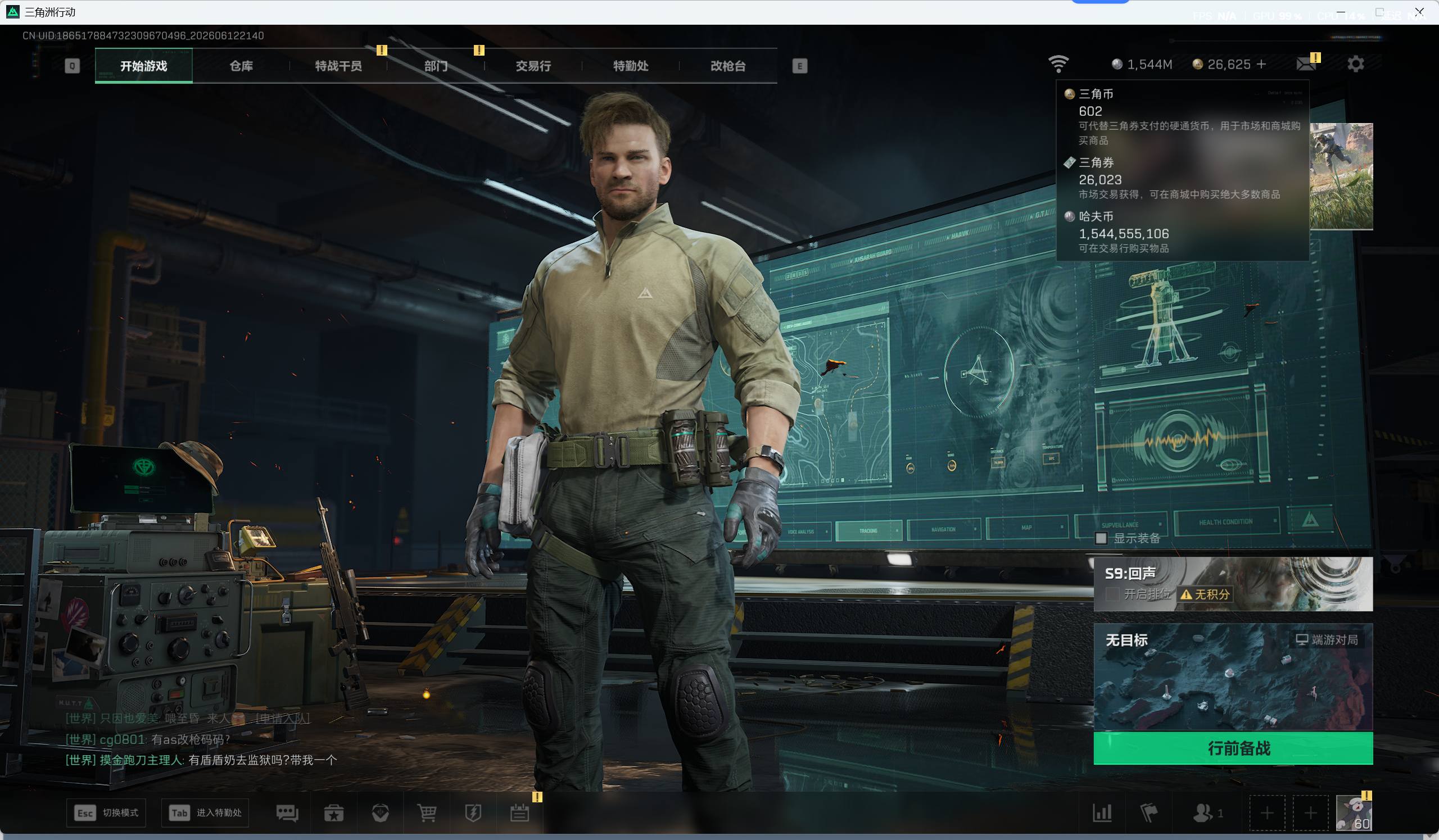The height and width of the screenshot is (840, 1439).
Task: Click the [申请入队] link in world chat
Action: coord(283,719)
